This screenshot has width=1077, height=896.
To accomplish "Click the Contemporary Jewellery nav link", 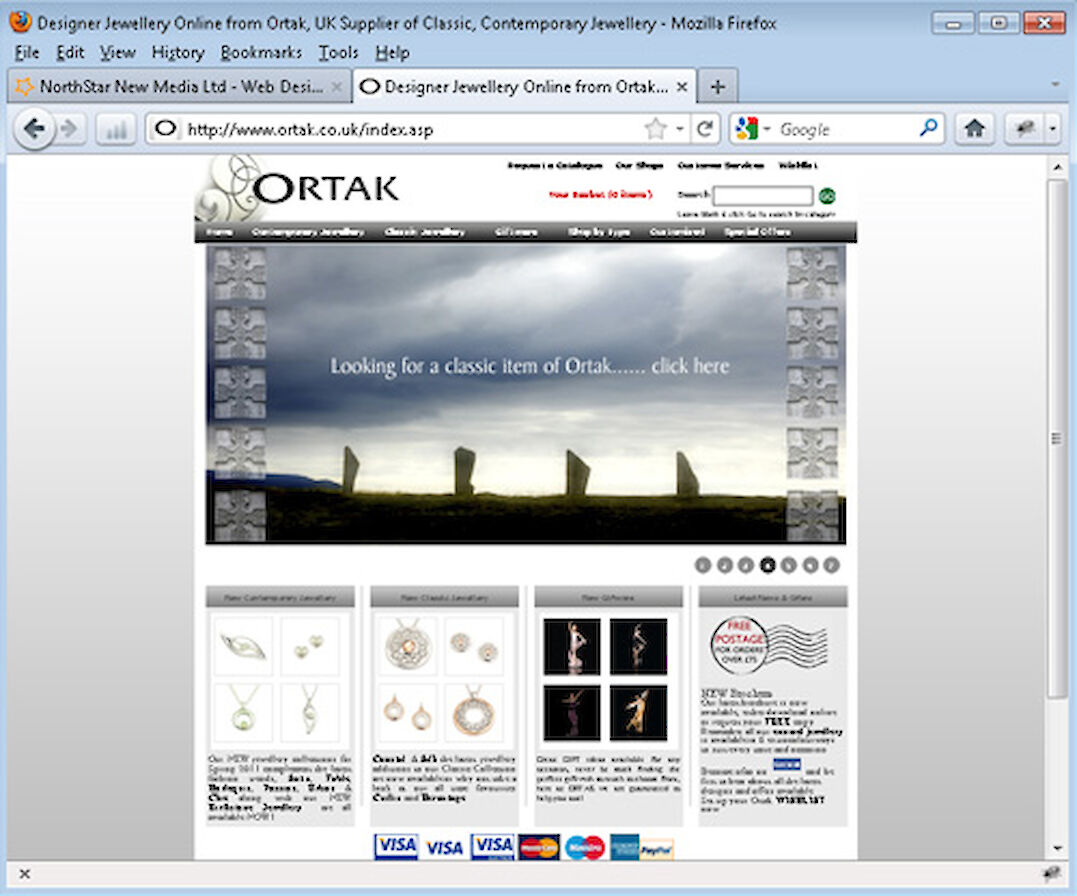I will coord(307,232).
